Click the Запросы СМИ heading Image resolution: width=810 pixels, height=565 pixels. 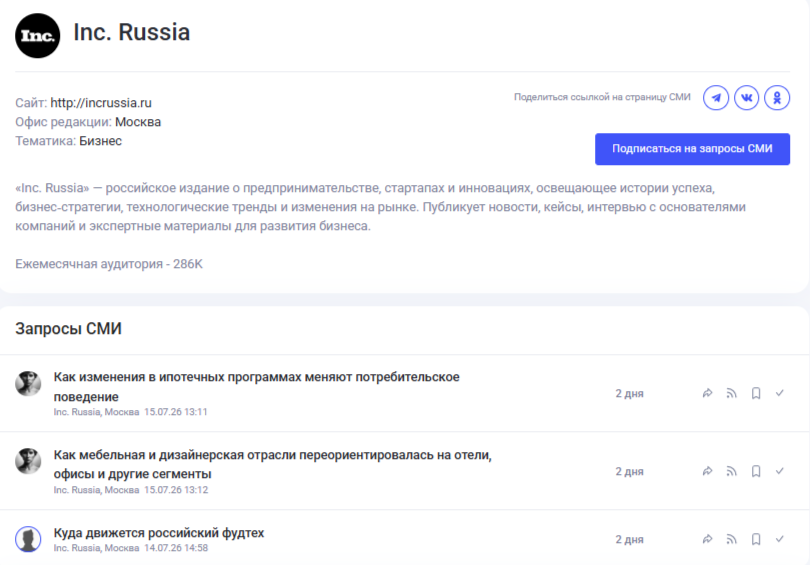click(68, 328)
